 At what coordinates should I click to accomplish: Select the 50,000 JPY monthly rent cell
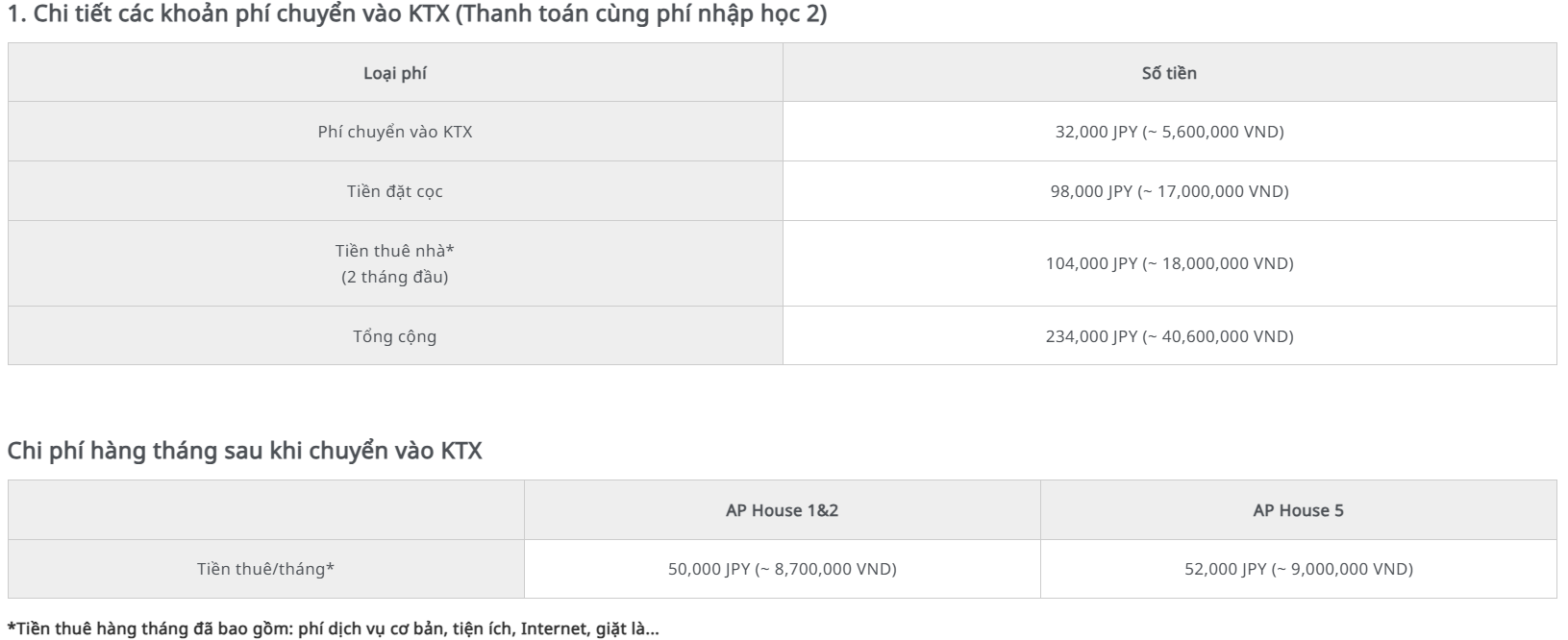[x=782, y=569]
